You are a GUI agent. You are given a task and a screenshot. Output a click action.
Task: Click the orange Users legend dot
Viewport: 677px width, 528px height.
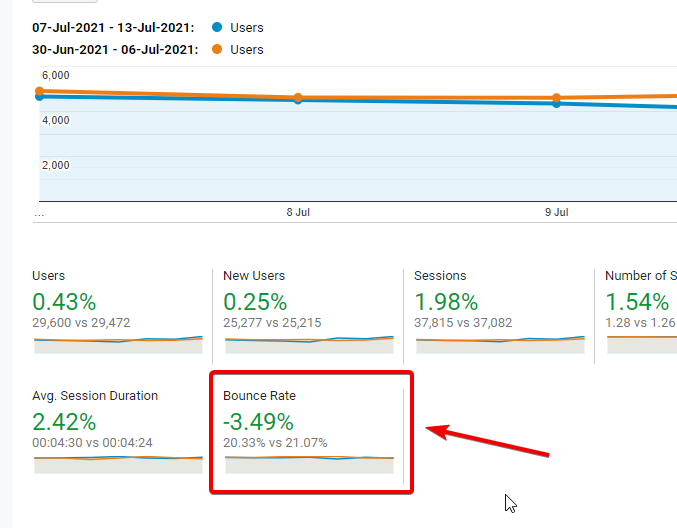217,49
